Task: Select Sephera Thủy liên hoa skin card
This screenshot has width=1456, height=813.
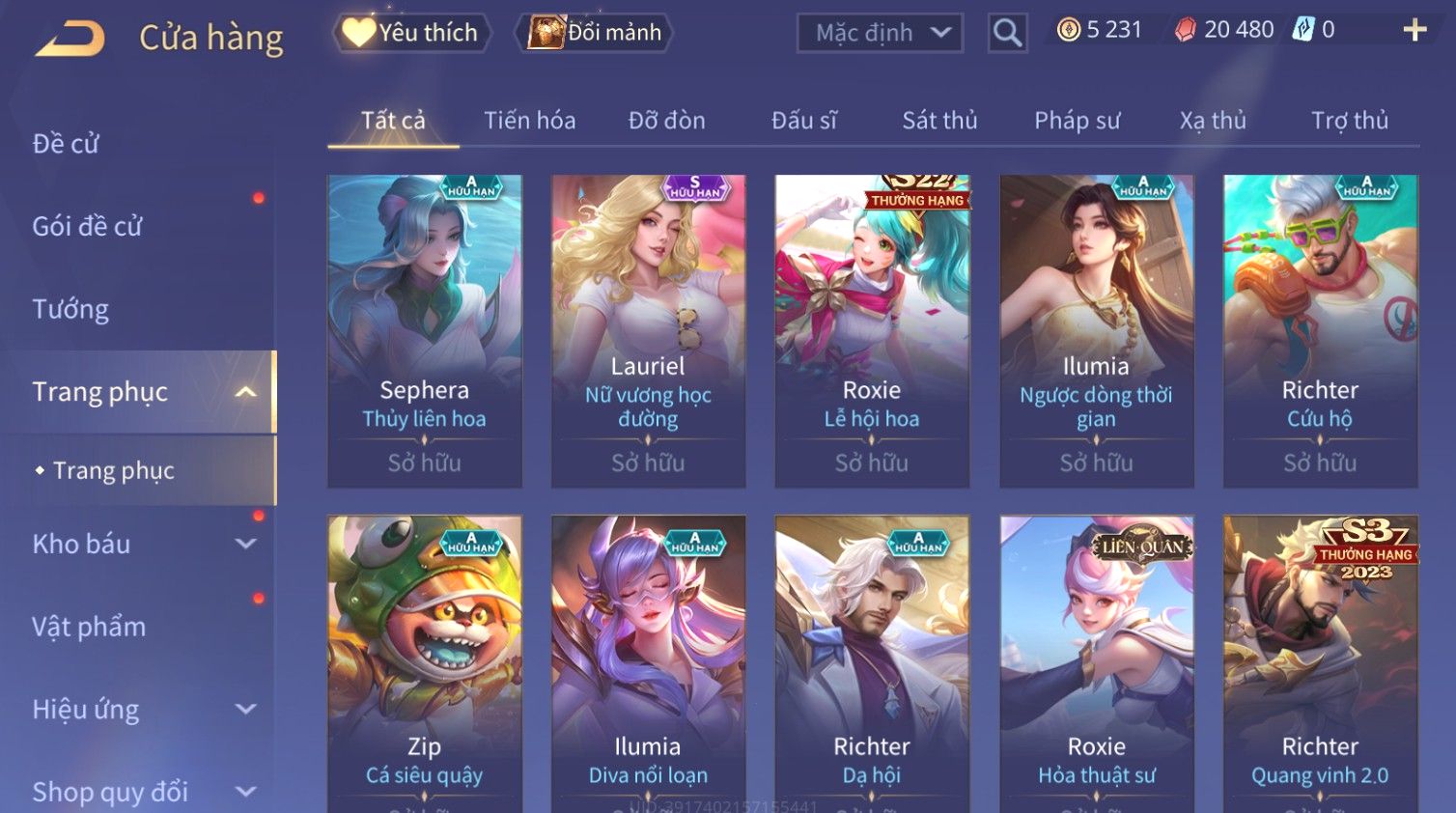Action: click(425, 331)
